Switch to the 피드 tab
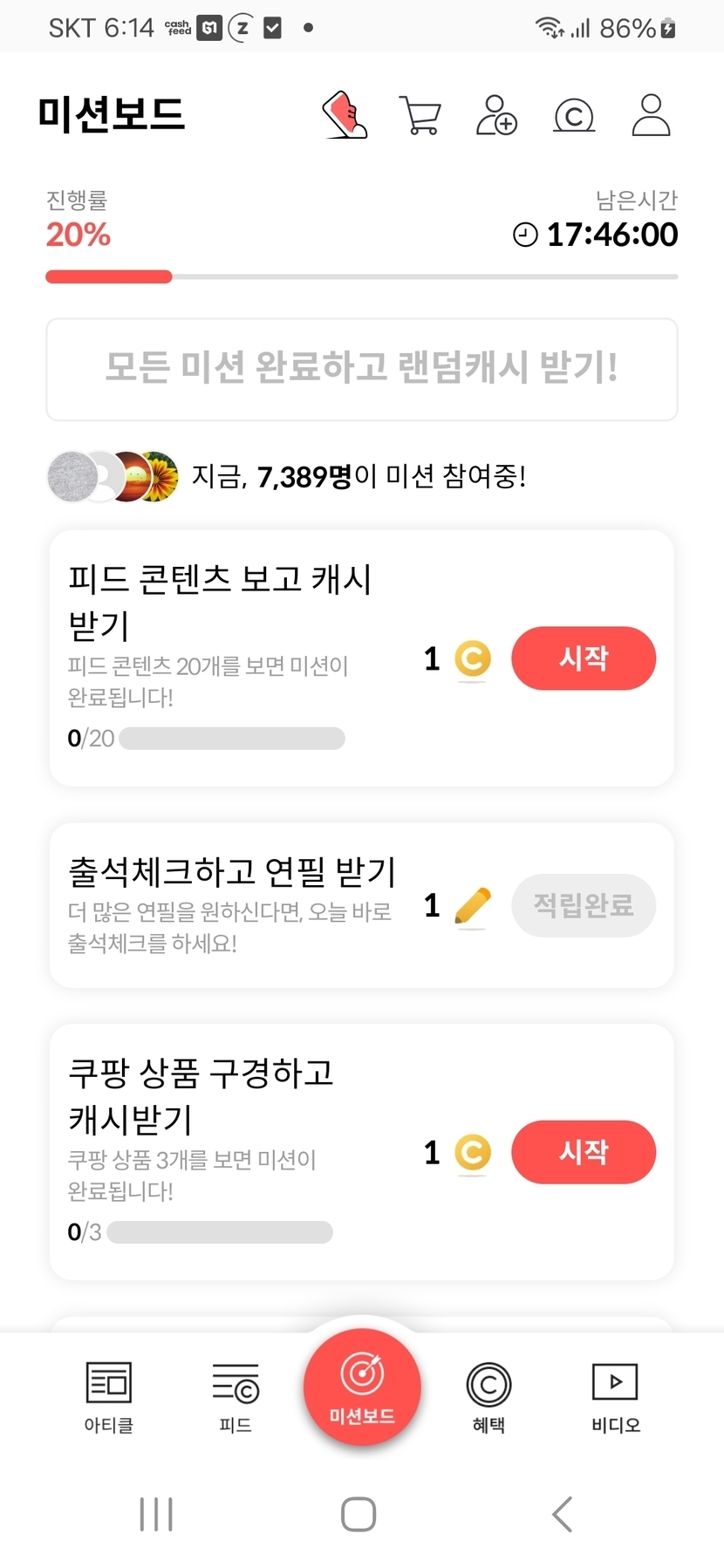724x1568 pixels. [236, 1397]
